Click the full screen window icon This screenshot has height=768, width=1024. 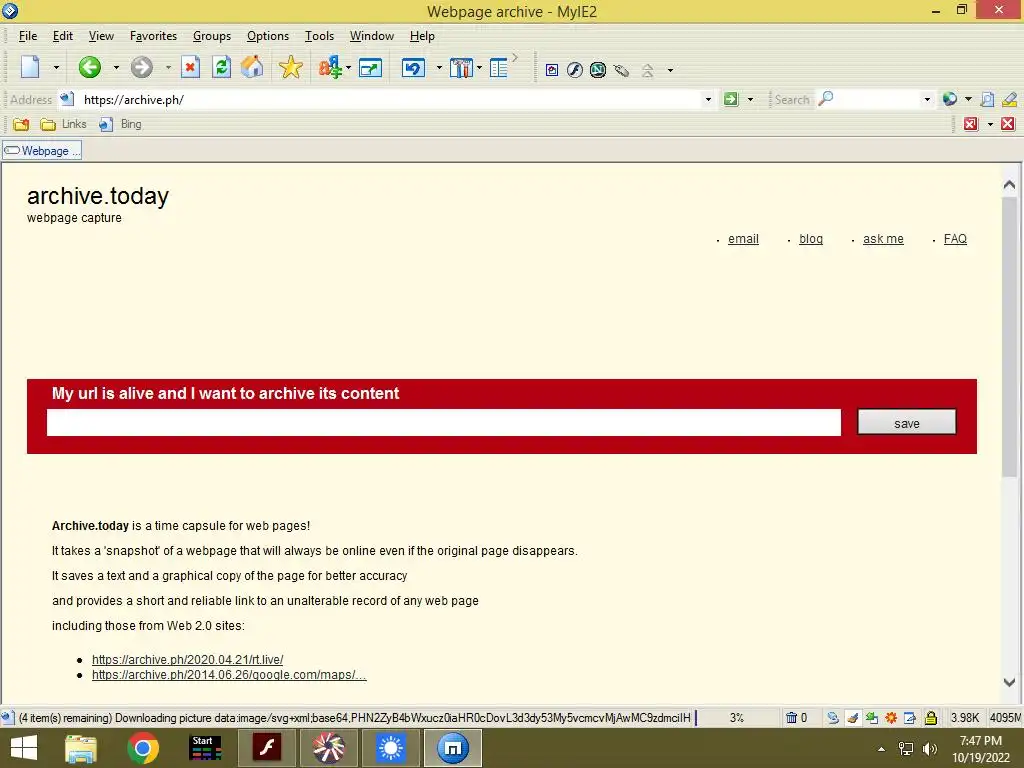(x=370, y=68)
